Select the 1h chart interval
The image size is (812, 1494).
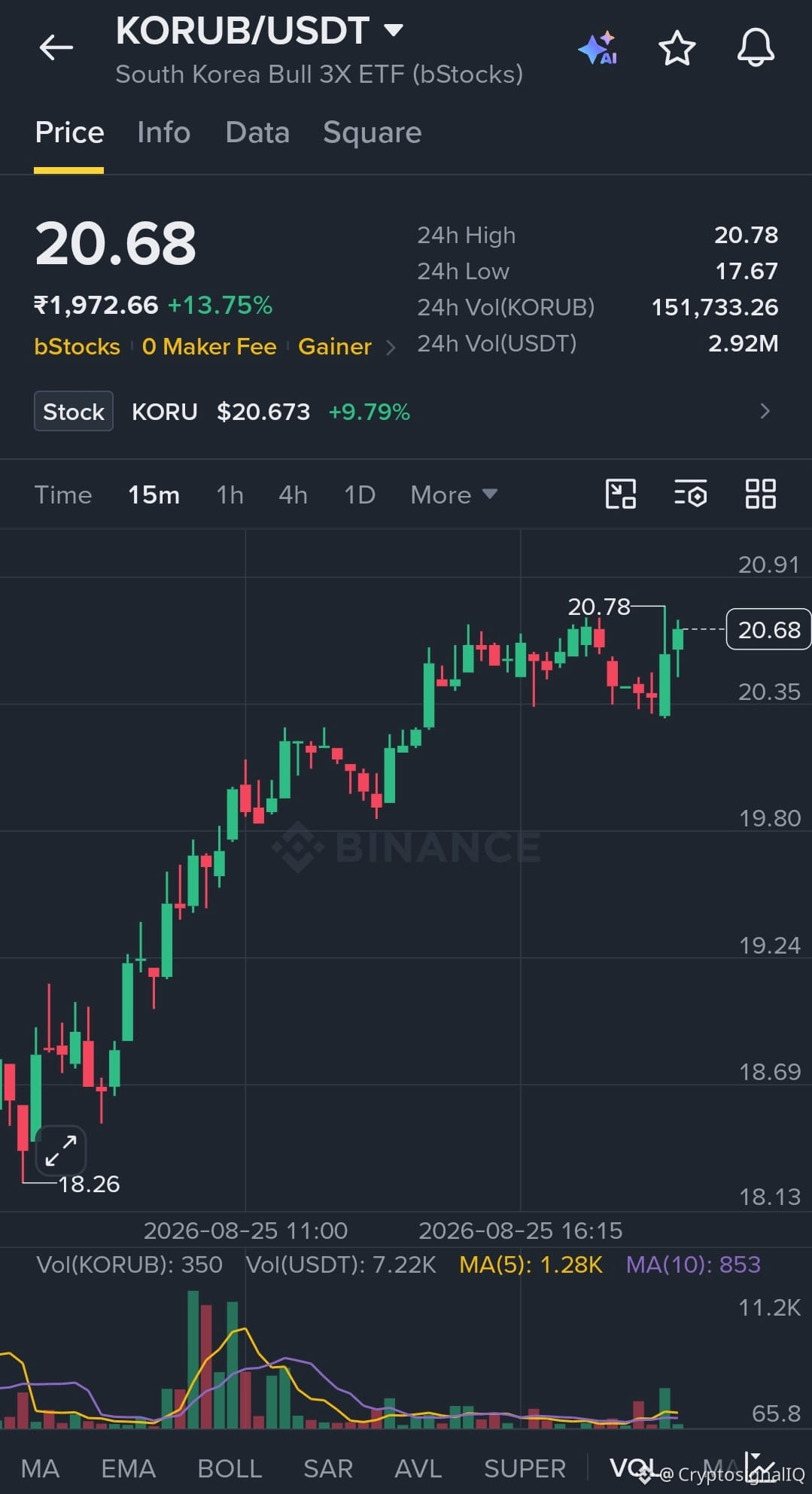[230, 494]
